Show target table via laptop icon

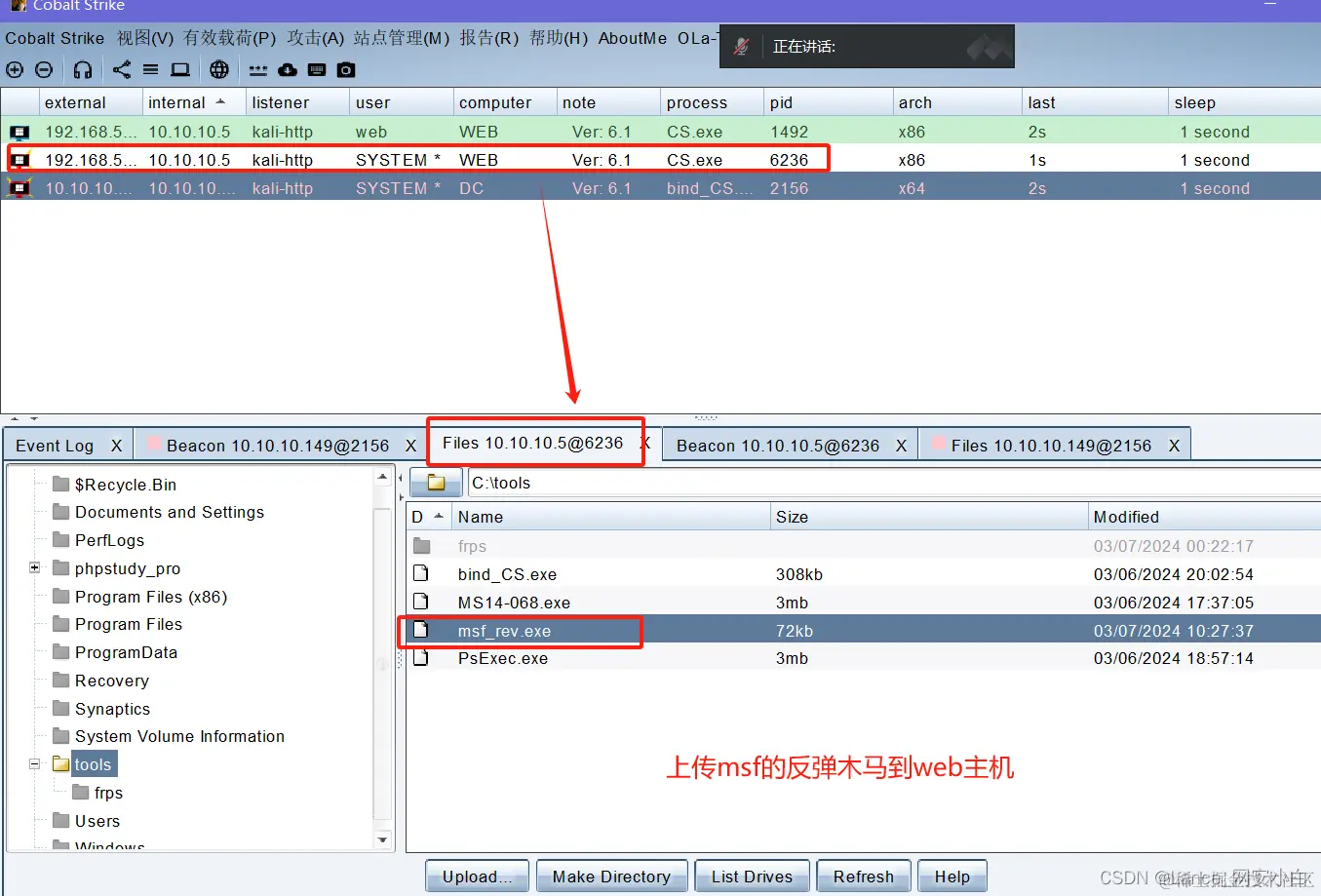click(x=180, y=69)
